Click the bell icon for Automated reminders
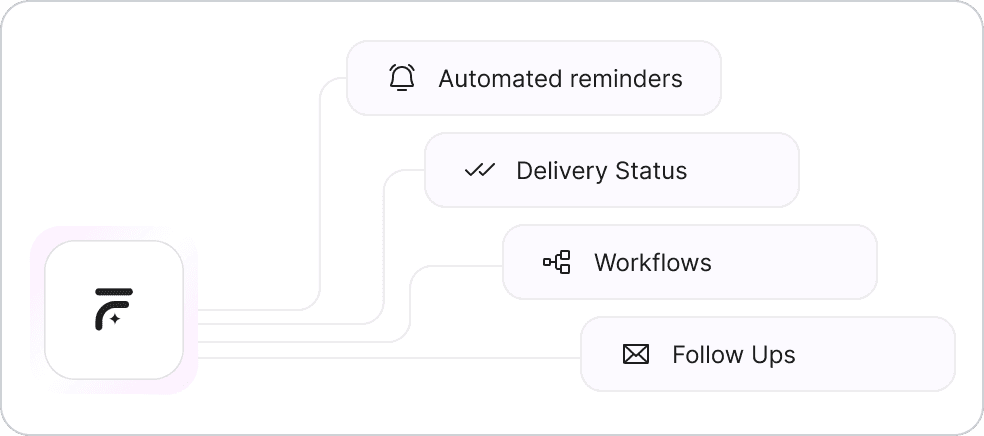Screen dimensions: 984x436 pos(401,78)
